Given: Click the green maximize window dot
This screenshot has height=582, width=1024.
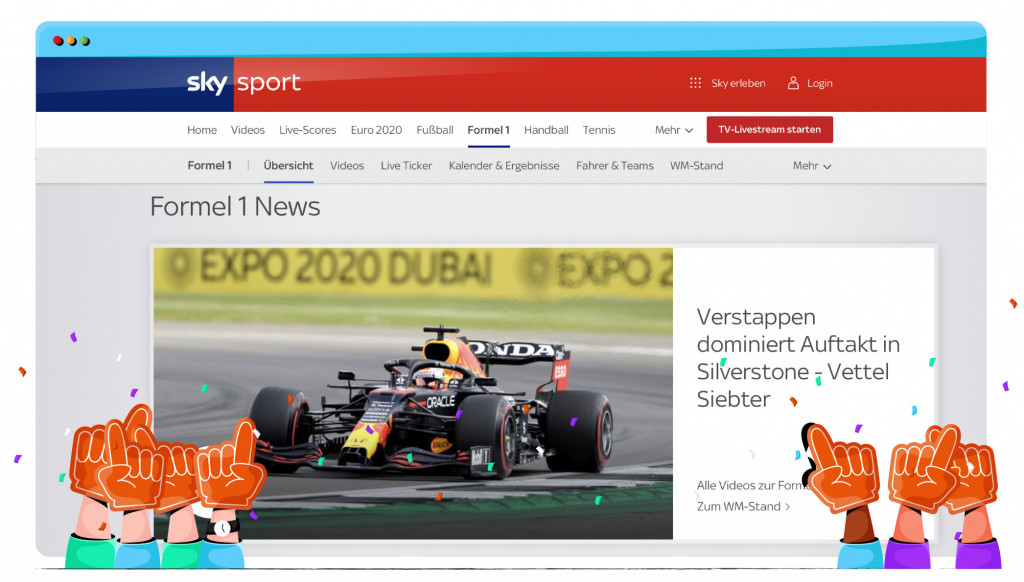Looking at the screenshot, I should [86, 41].
